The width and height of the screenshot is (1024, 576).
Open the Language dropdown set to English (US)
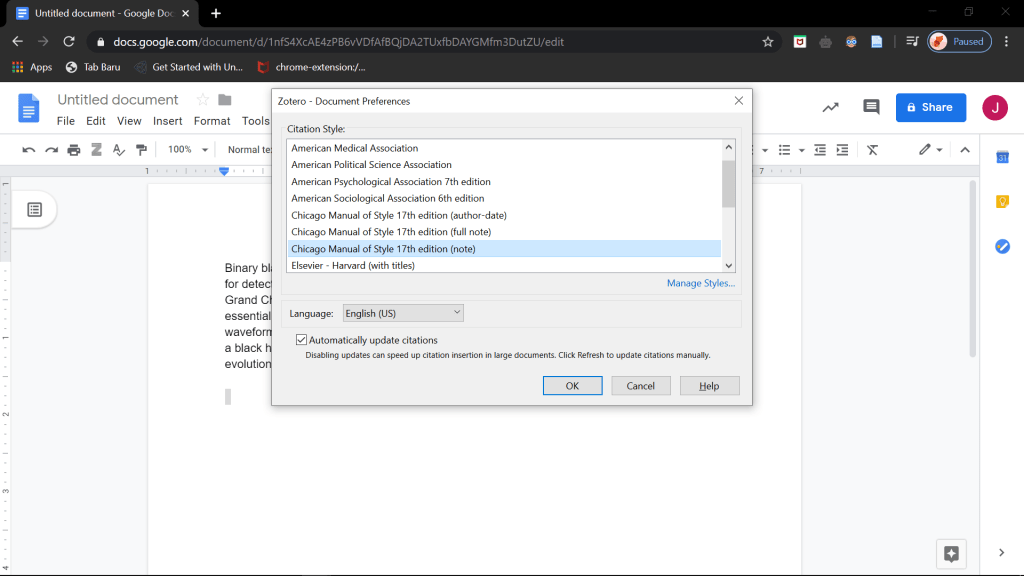click(x=403, y=313)
